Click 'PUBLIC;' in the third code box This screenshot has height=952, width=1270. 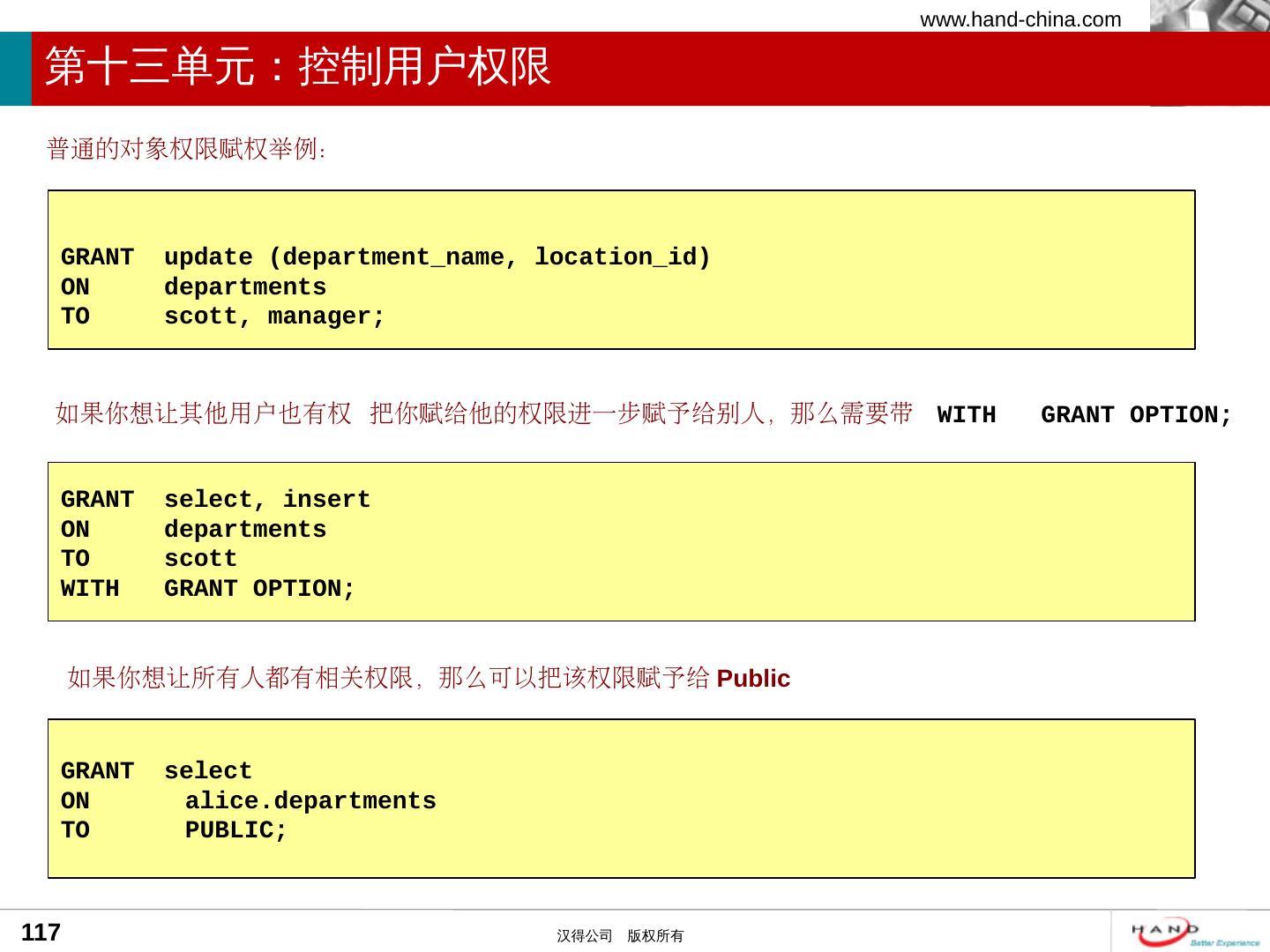[235, 830]
